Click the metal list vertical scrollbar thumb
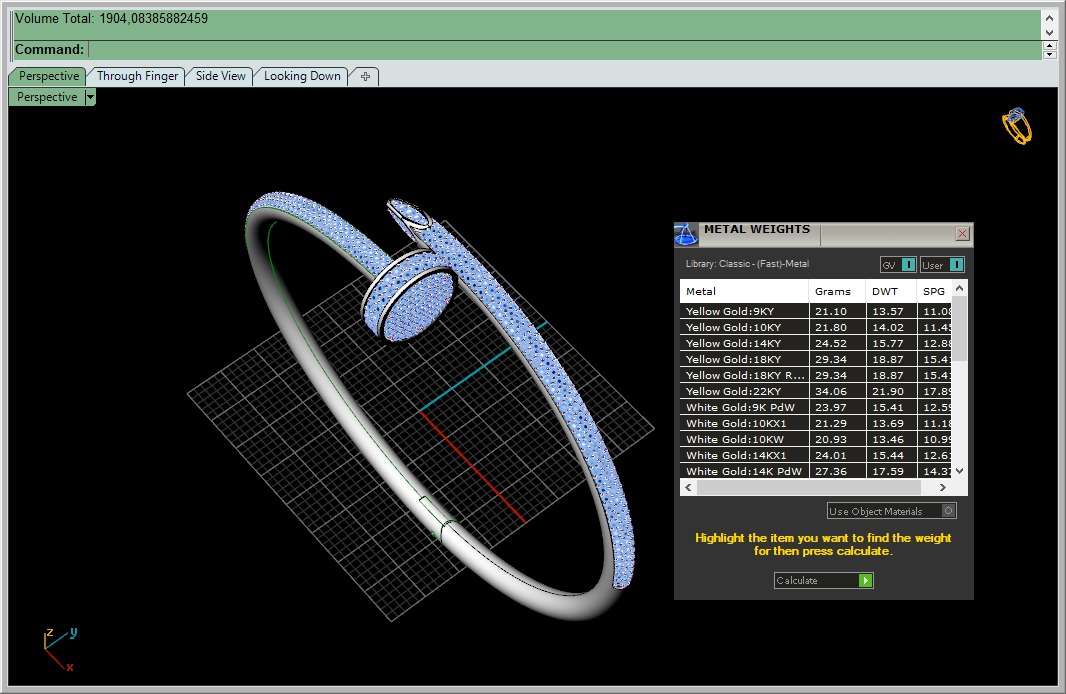The image size is (1066, 694). (x=959, y=330)
